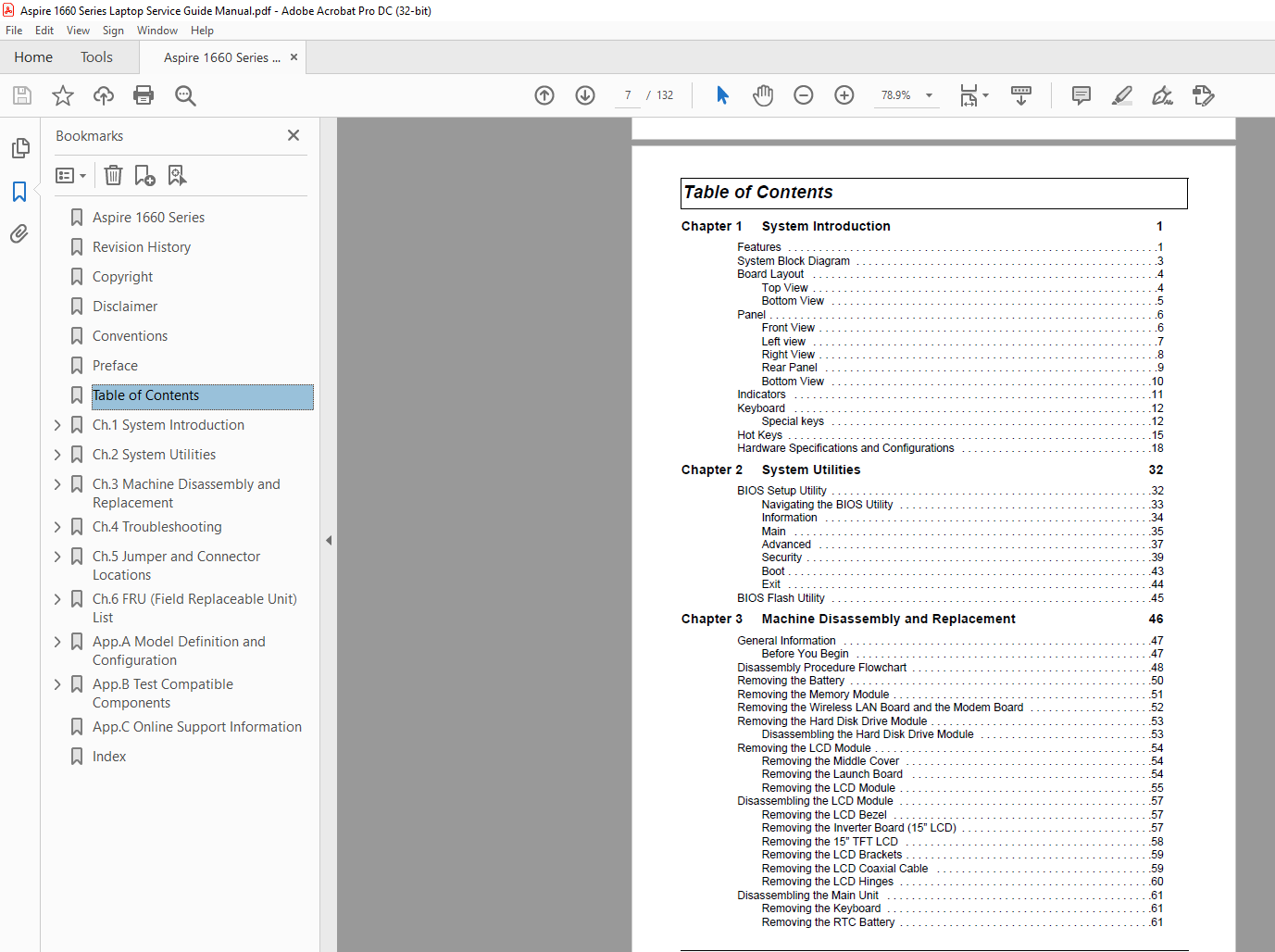Zoom in with plus button
The height and width of the screenshot is (952, 1275).
[844, 95]
